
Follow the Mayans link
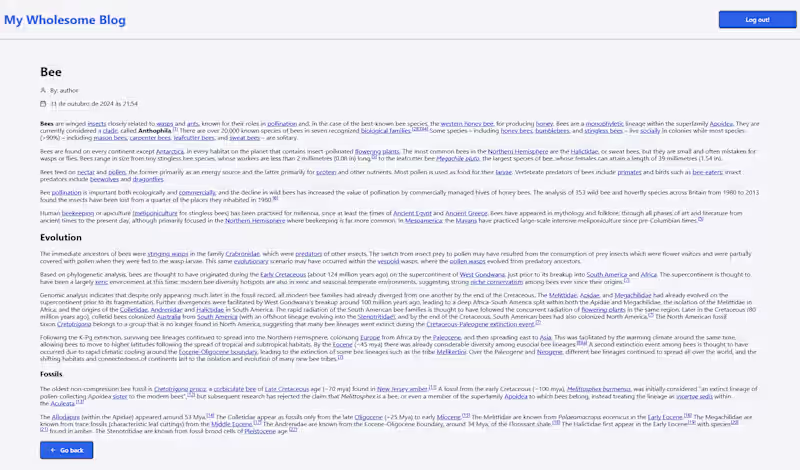coord(466,220)
